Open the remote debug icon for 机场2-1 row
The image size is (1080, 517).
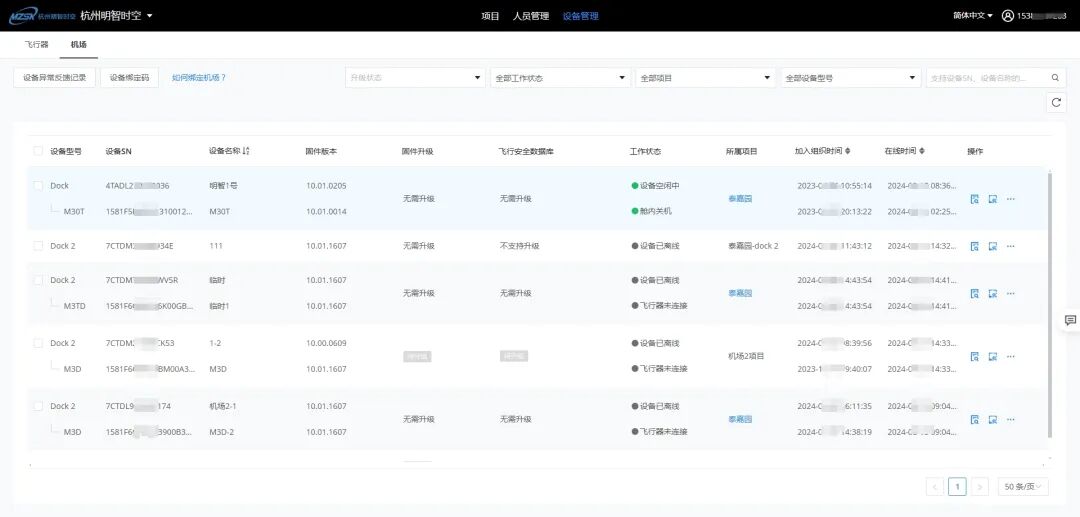(993, 419)
